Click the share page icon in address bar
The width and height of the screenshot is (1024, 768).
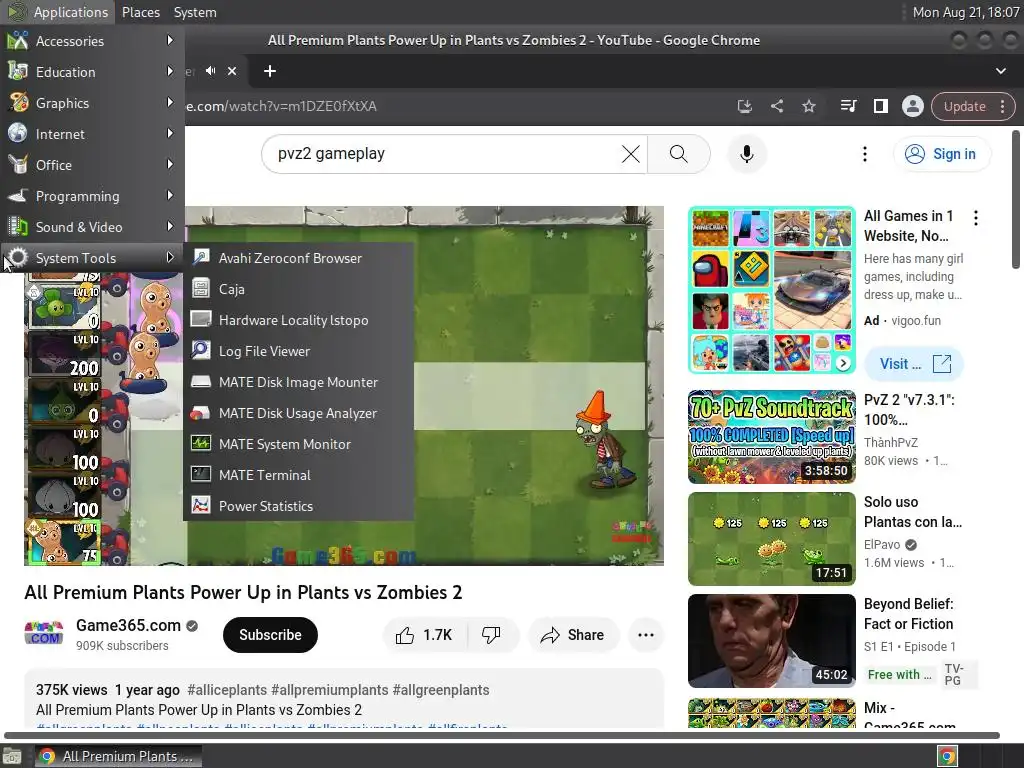(776, 106)
